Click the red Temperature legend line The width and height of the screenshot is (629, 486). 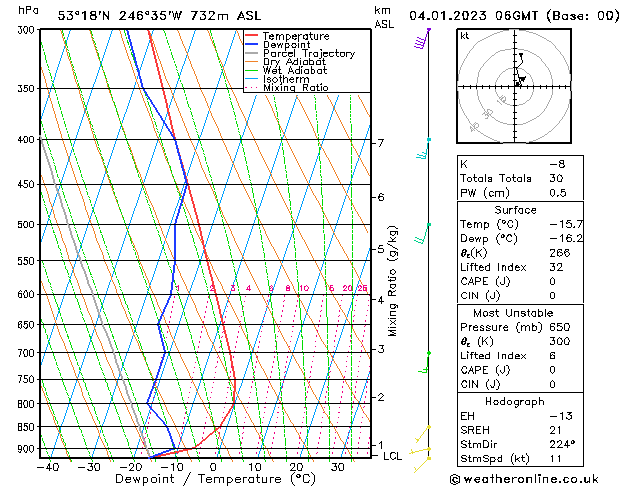[x=252, y=36]
